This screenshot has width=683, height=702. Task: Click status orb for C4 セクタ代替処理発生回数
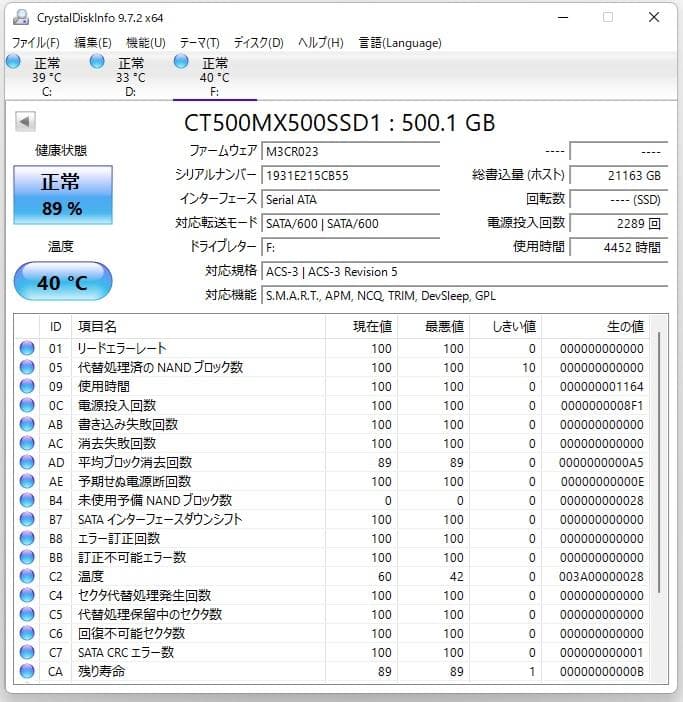(x=27, y=595)
